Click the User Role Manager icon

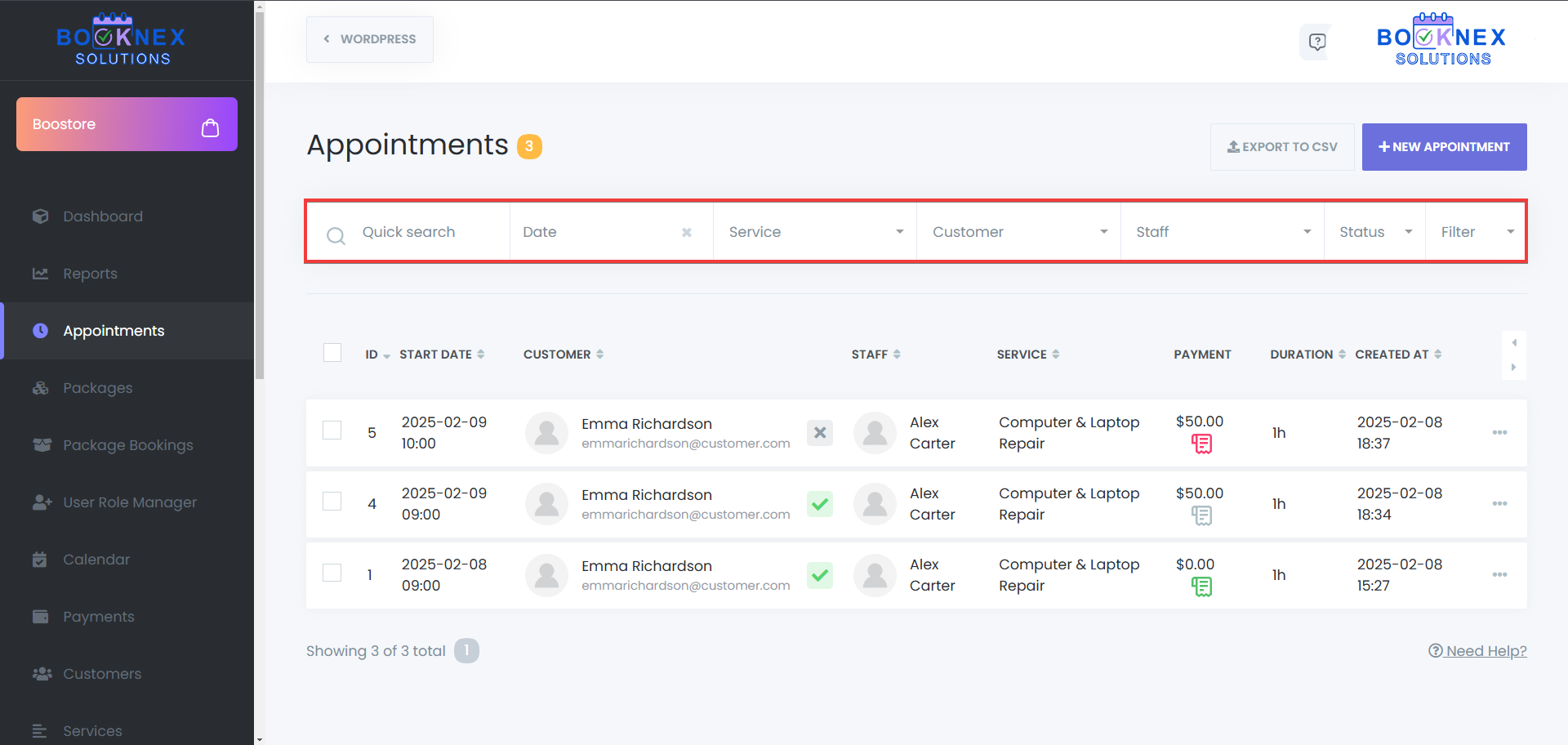coord(42,502)
